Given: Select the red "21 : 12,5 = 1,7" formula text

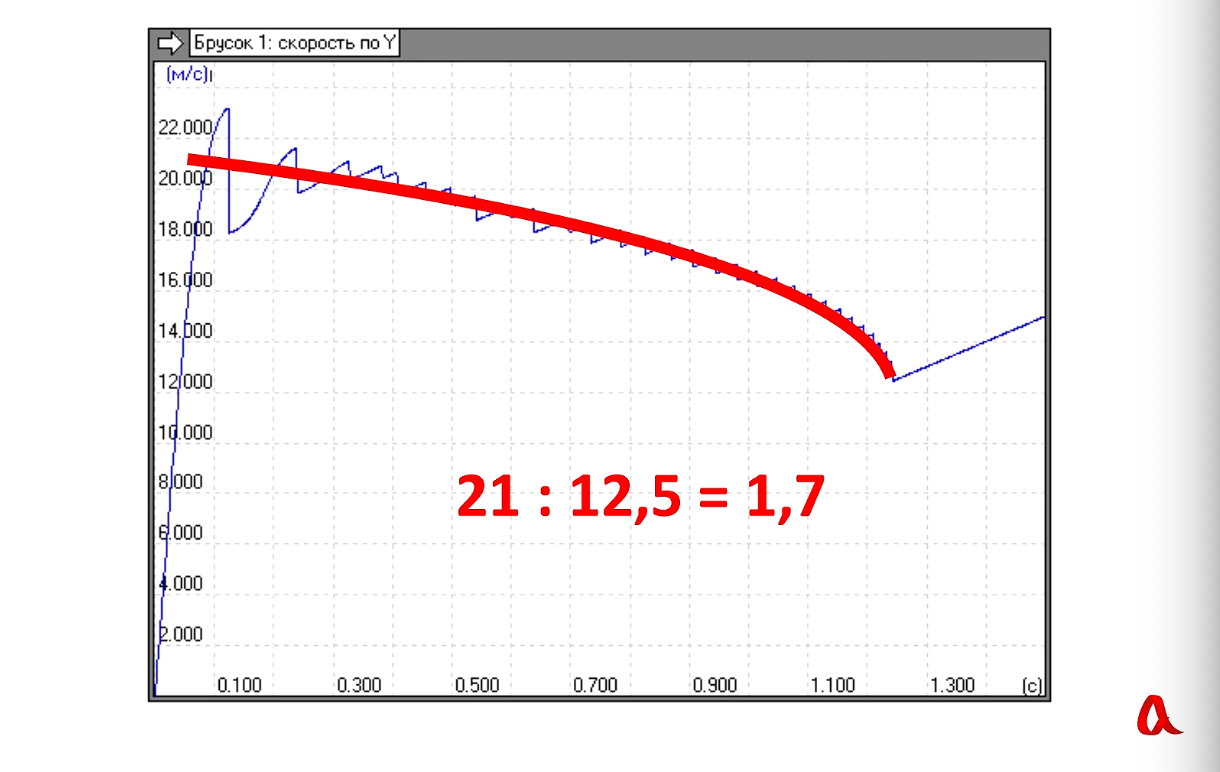Looking at the screenshot, I should coord(640,497).
